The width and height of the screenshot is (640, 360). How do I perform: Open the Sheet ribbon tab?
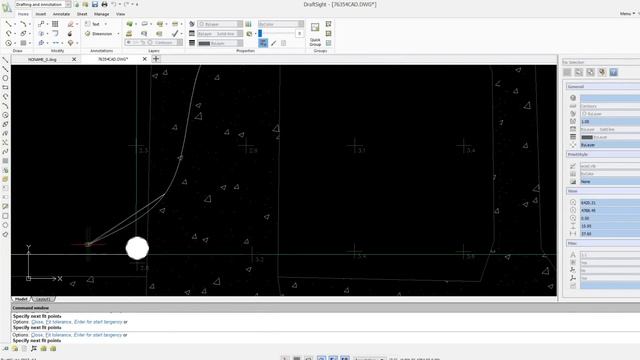pos(82,14)
